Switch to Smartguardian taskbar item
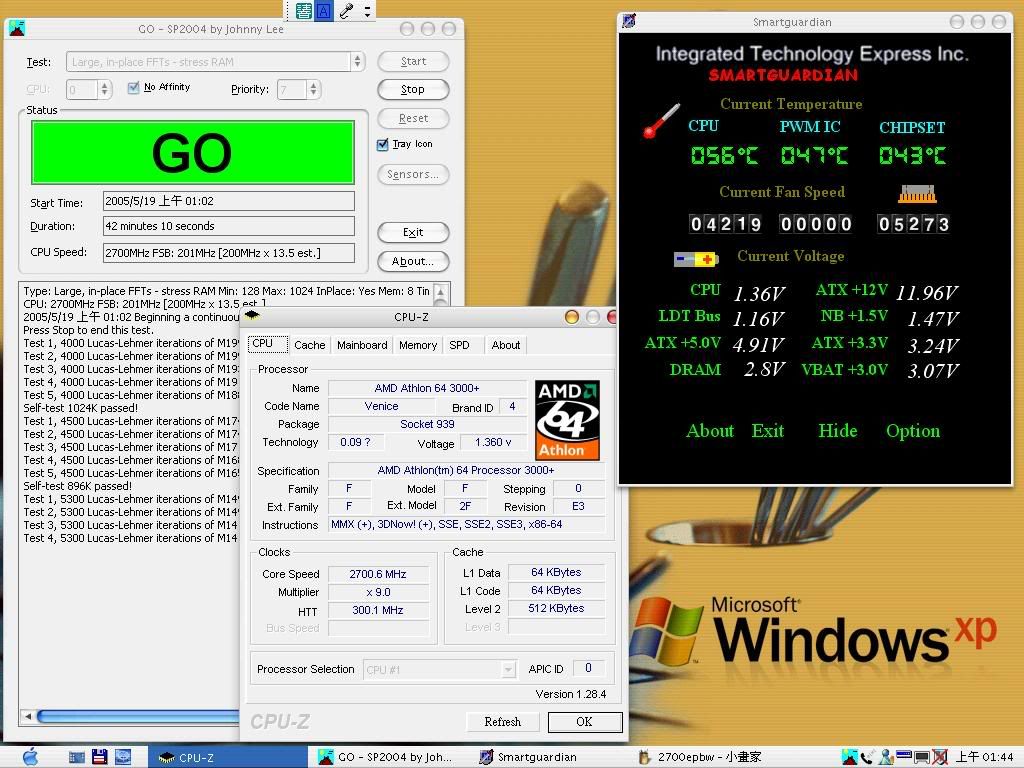The image size is (1024, 768). point(545,757)
